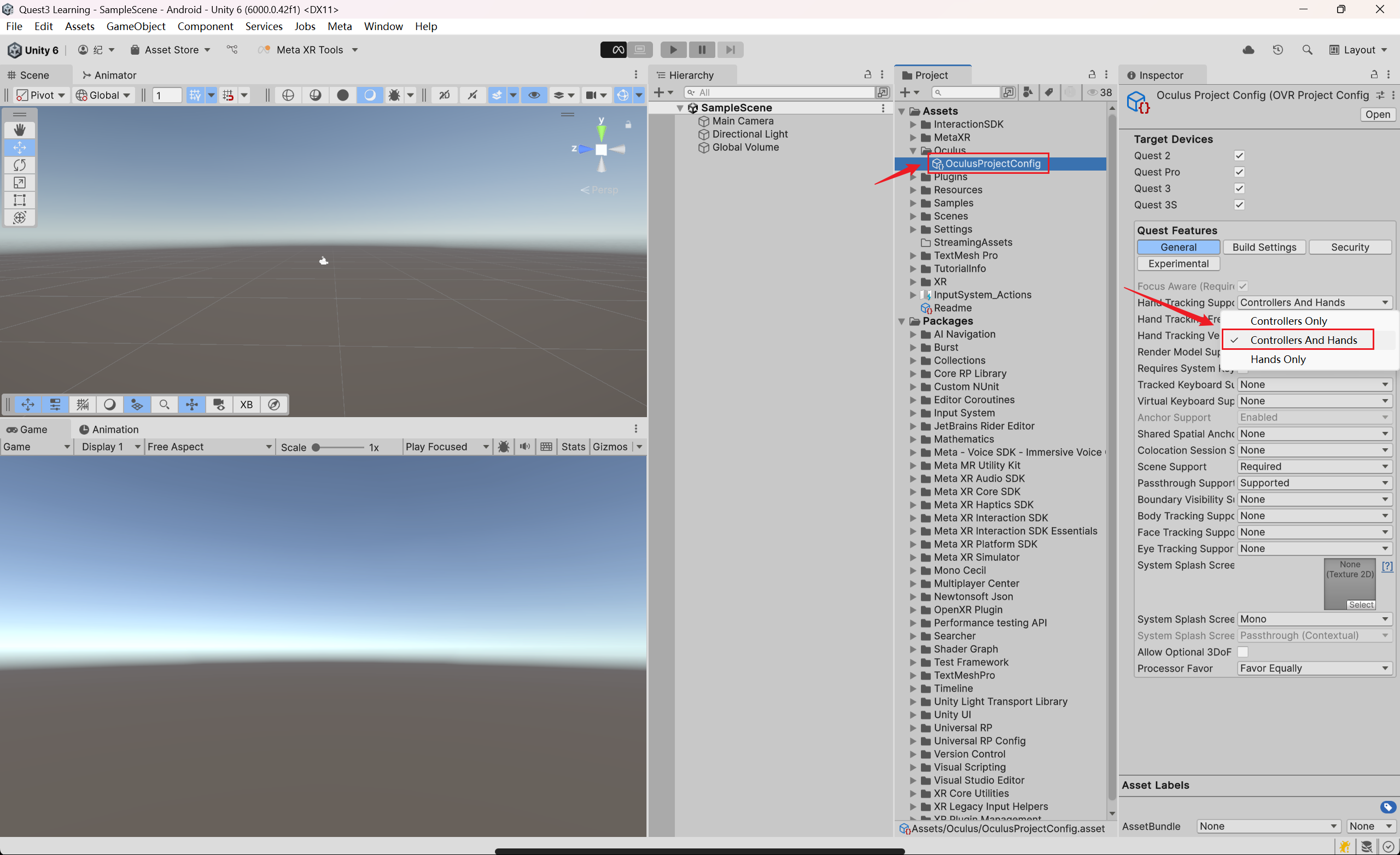Viewport: 1400px width, 855px height.
Task: Select the Rect transform tool
Action: click(x=19, y=200)
